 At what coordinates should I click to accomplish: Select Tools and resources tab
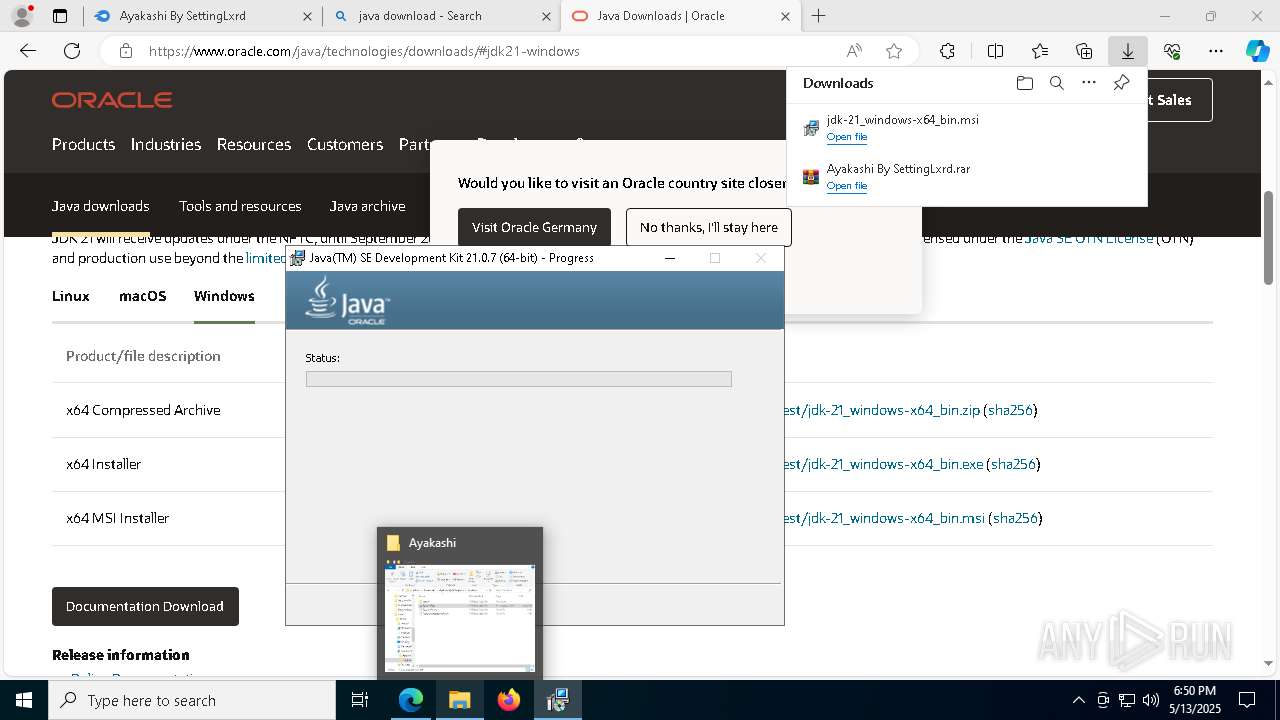click(240, 206)
